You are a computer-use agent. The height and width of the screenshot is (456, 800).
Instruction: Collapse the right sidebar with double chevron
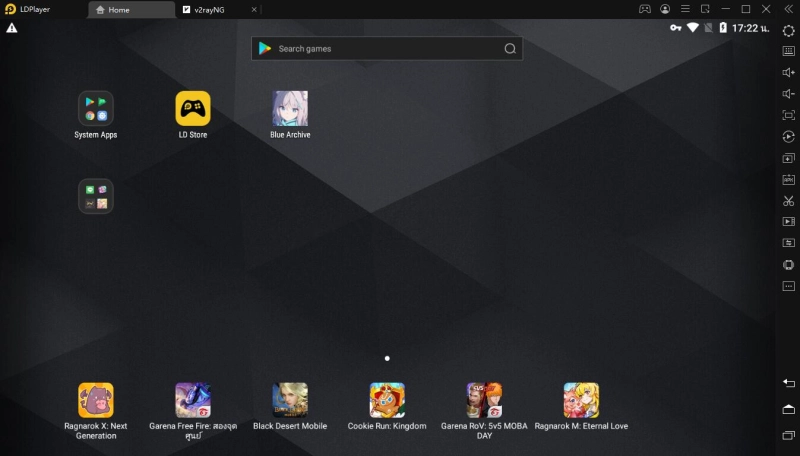(788, 9)
